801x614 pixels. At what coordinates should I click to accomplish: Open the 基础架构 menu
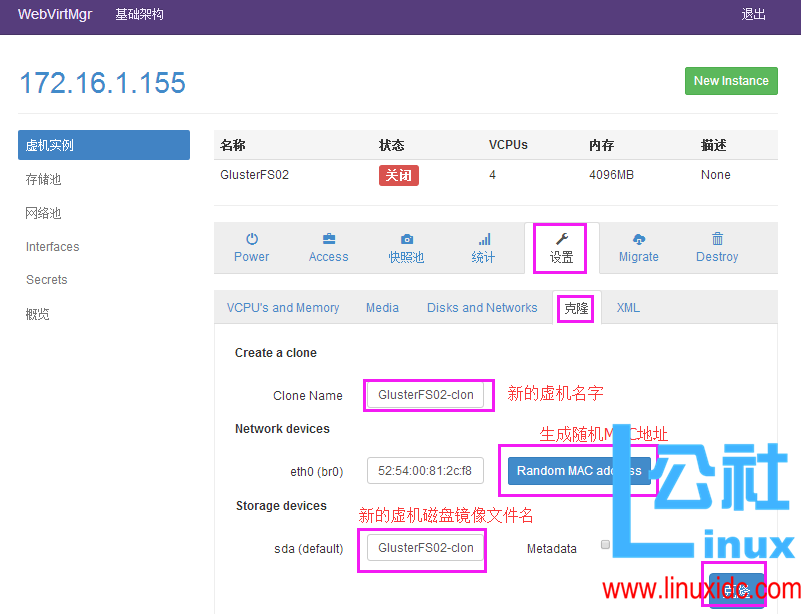pos(139,14)
